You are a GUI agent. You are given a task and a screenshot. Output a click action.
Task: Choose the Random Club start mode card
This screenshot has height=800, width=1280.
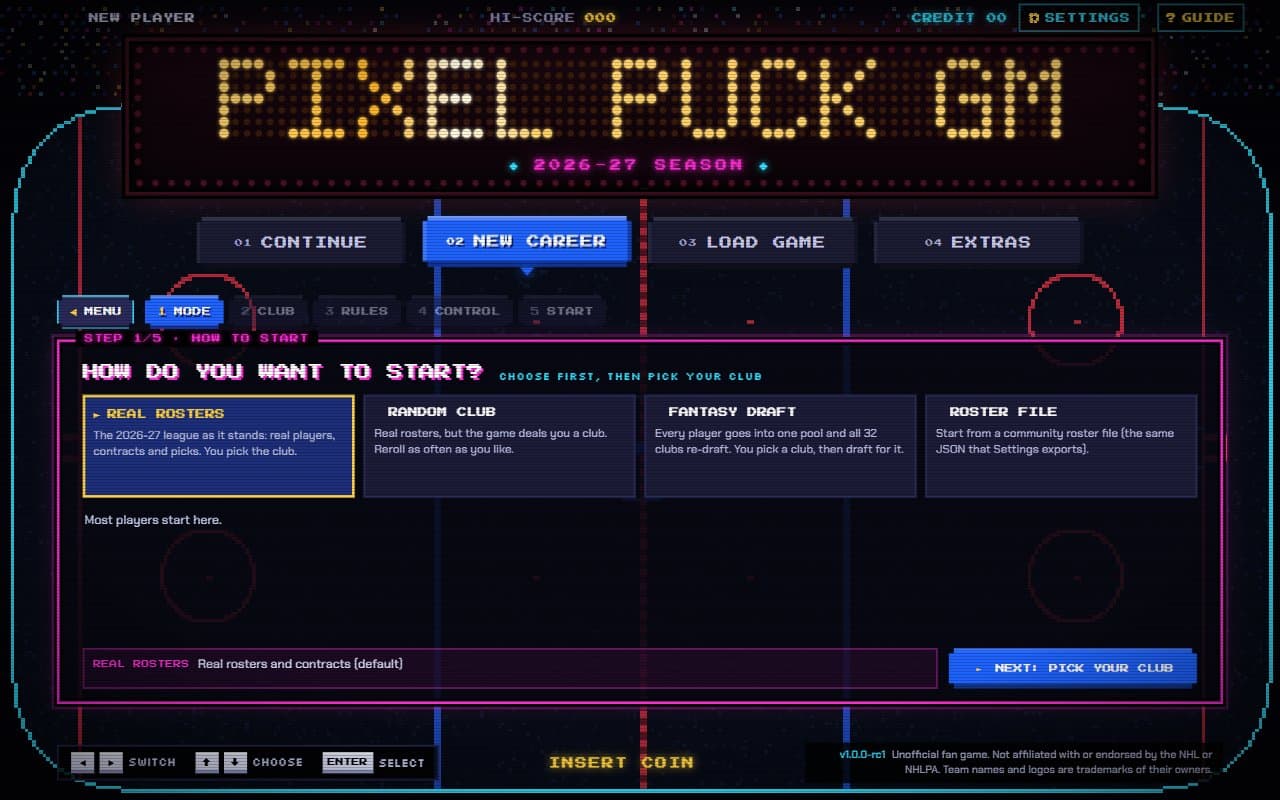pyautogui.click(x=499, y=446)
